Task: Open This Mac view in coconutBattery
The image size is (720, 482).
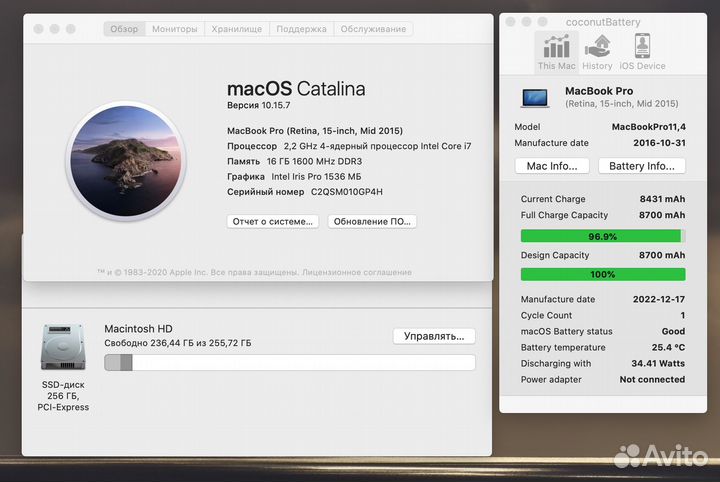Action: click(557, 52)
